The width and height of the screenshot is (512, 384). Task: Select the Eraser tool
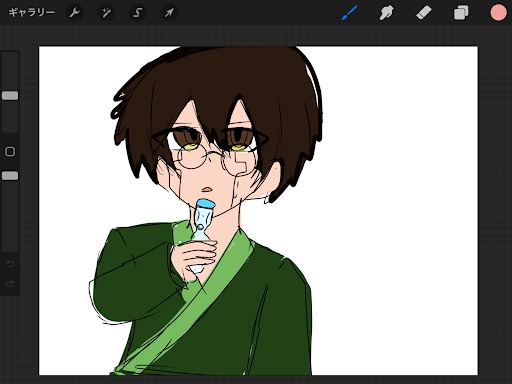pyautogui.click(x=424, y=13)
